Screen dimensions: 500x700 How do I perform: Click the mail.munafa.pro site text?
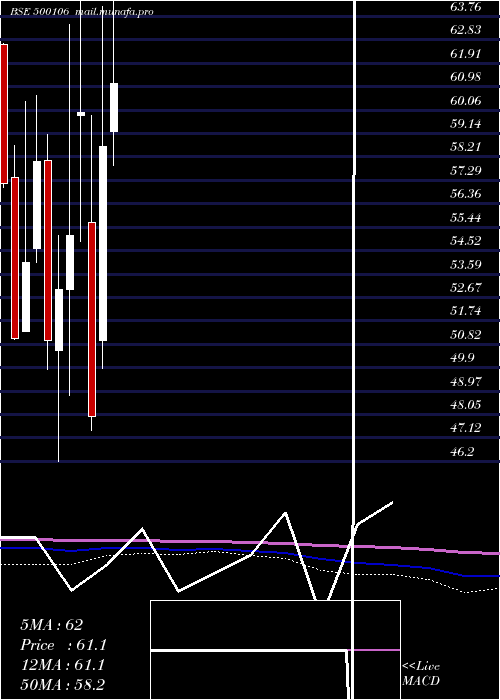tap(114, 12)
